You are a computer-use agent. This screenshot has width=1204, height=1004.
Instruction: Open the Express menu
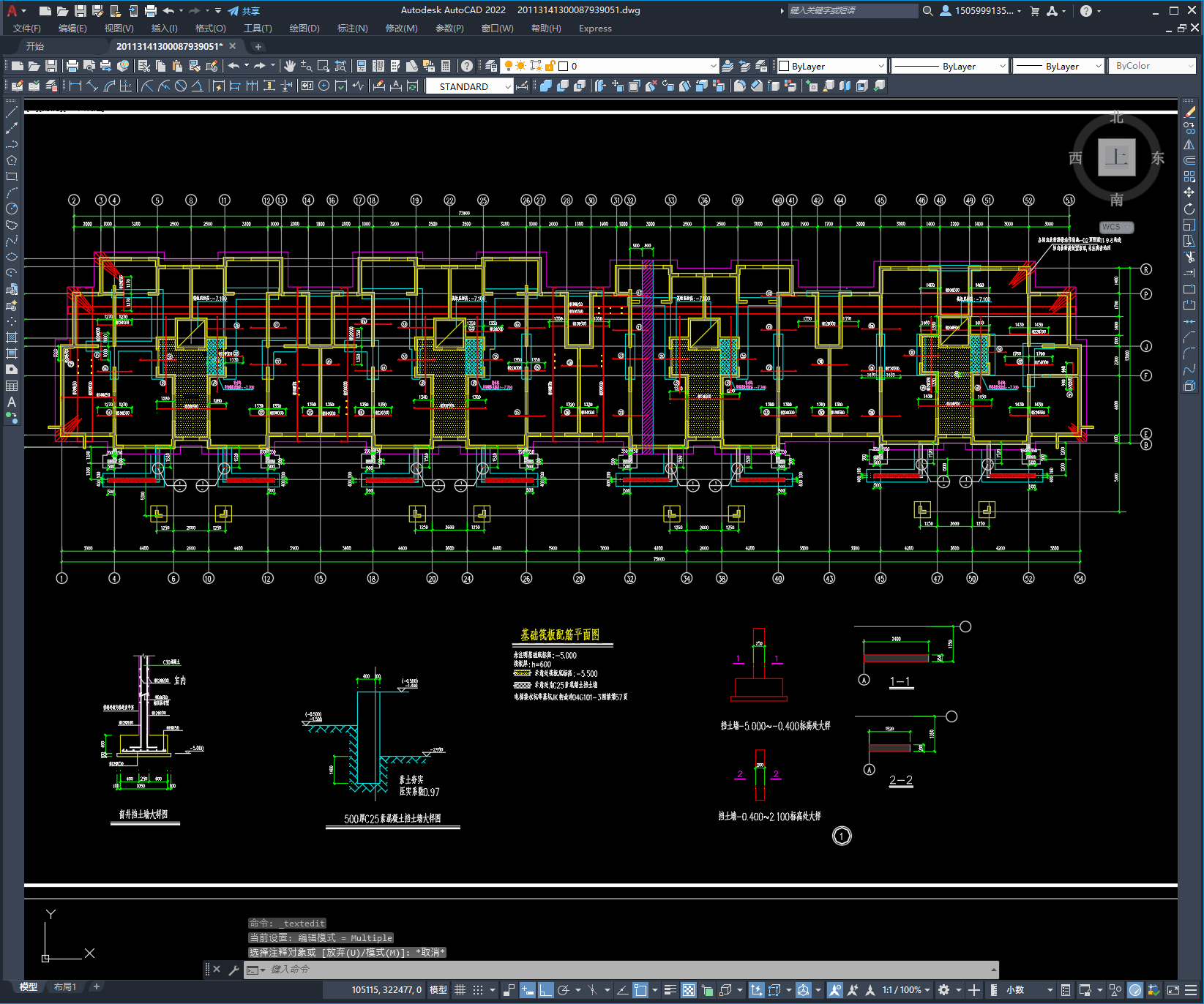coord(595,29)
